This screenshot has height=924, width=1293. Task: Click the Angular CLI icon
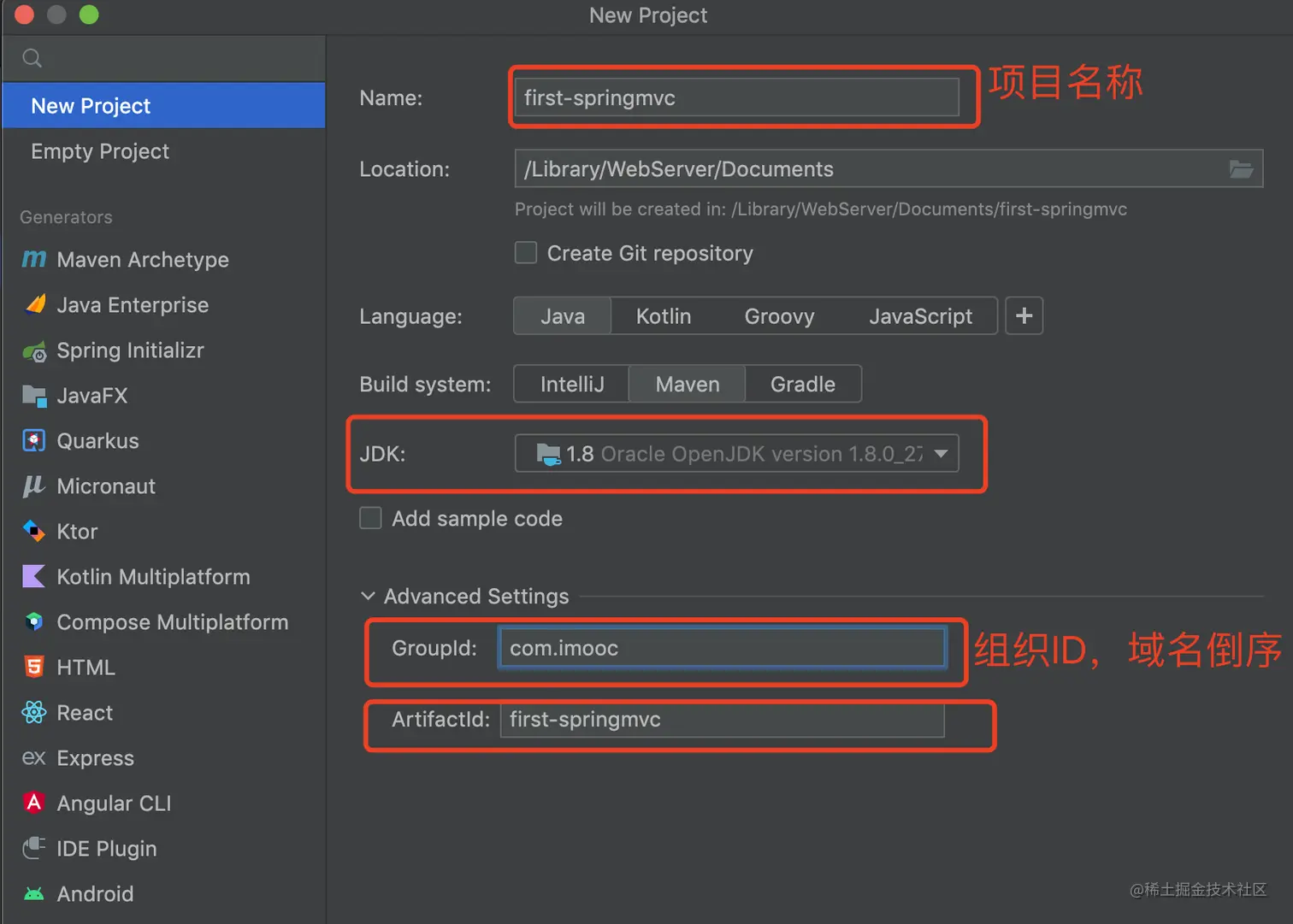[x=34, y=803]
